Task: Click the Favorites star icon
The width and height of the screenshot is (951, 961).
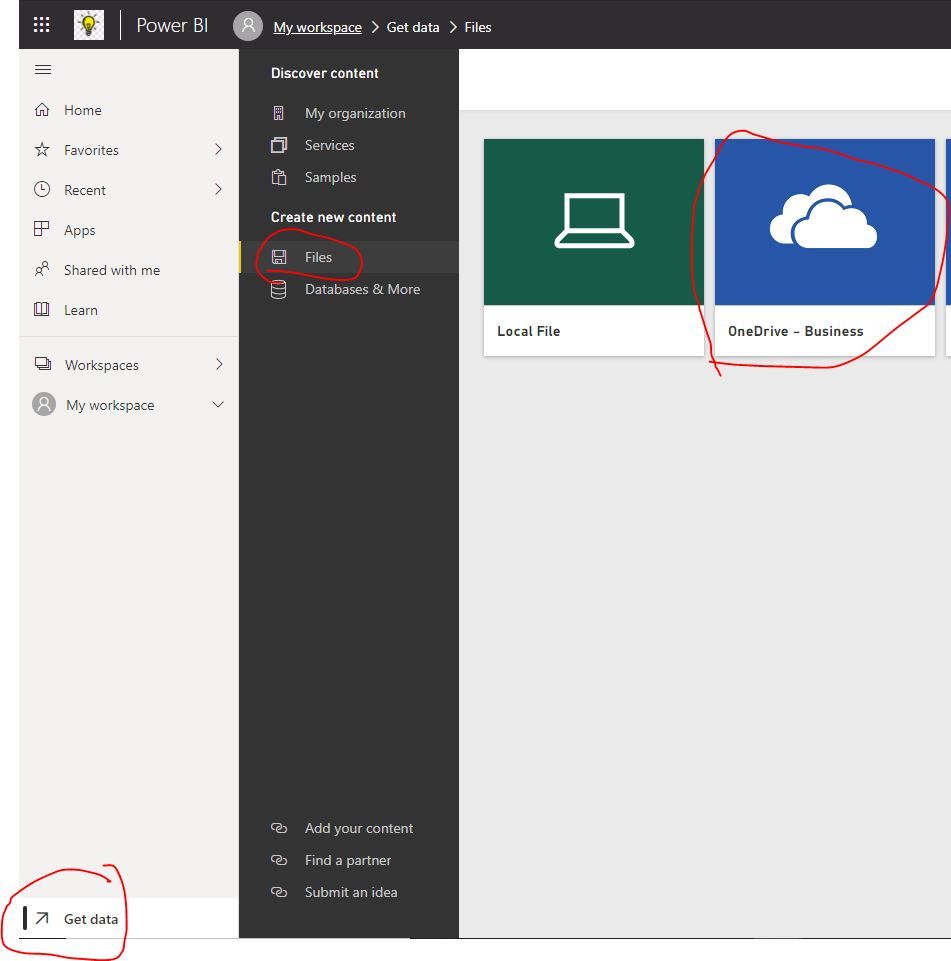Action: 42,150
